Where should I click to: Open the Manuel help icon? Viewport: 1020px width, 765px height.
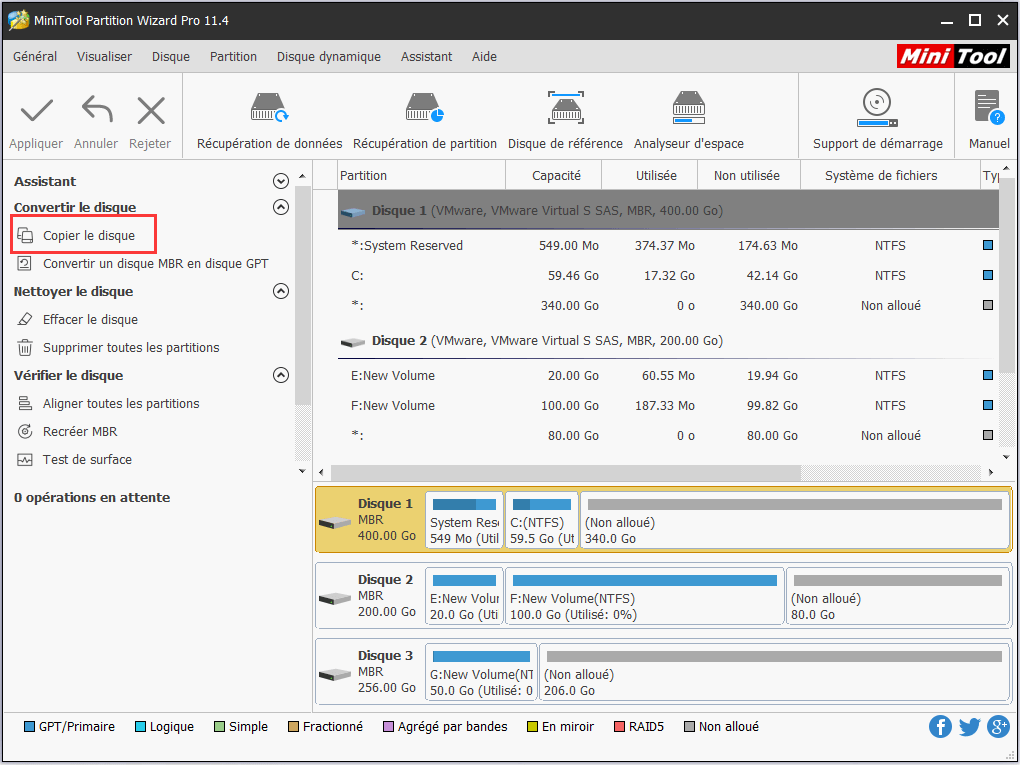tap(989, 107)
